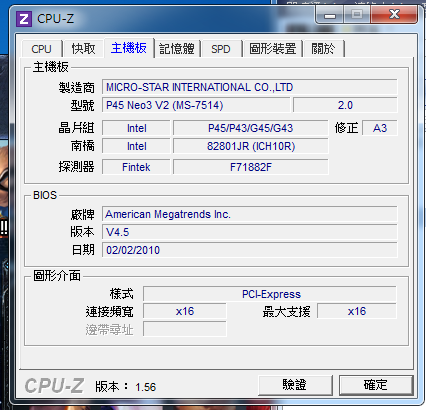
Task: Click the manufacturer field MICRO-STAR INTERNATIONAL
Action: 249,87
